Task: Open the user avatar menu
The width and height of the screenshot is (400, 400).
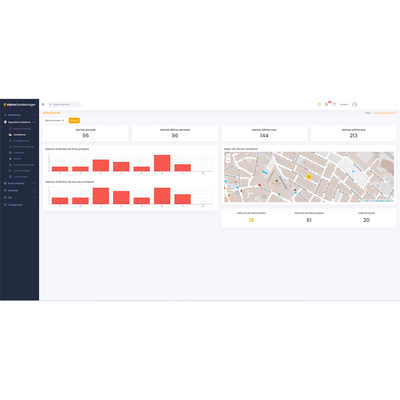Action: [x=355, y=104]
